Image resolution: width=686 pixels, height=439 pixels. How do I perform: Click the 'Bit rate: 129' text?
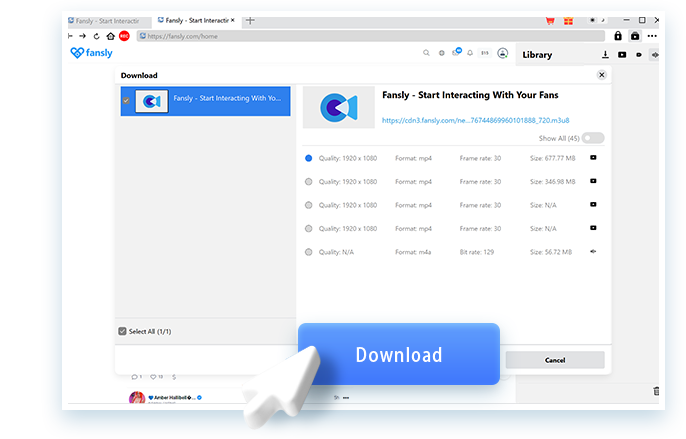tap(477, 252)
